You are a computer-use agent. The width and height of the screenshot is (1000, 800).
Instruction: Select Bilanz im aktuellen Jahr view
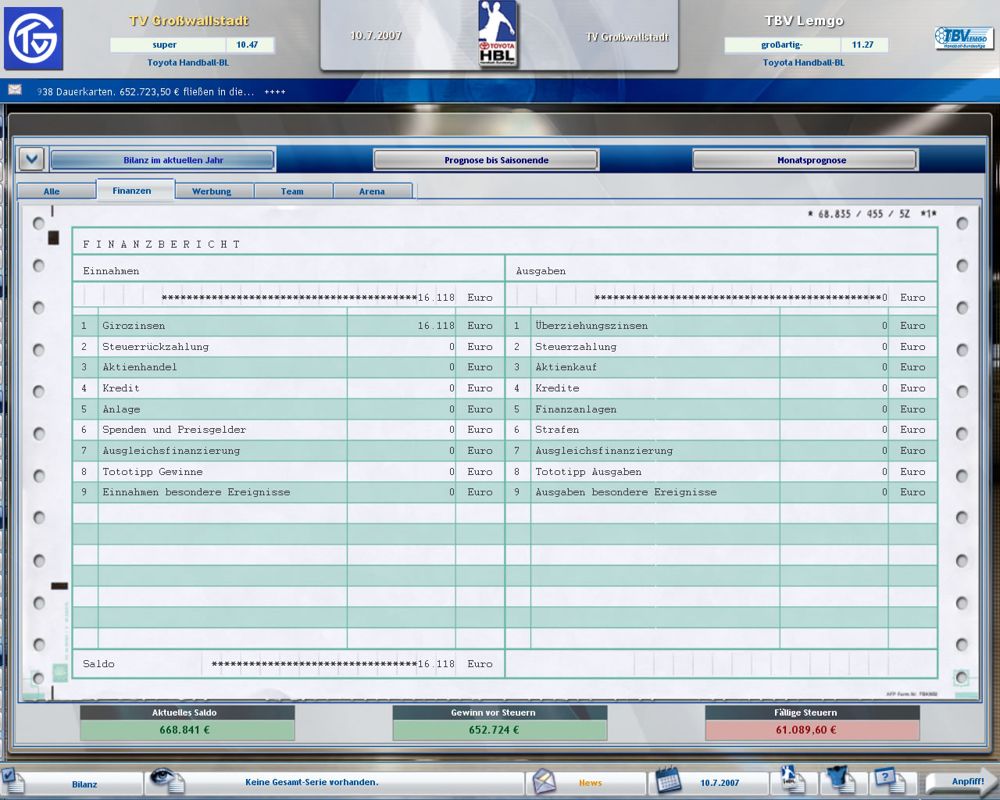(162, 160)
